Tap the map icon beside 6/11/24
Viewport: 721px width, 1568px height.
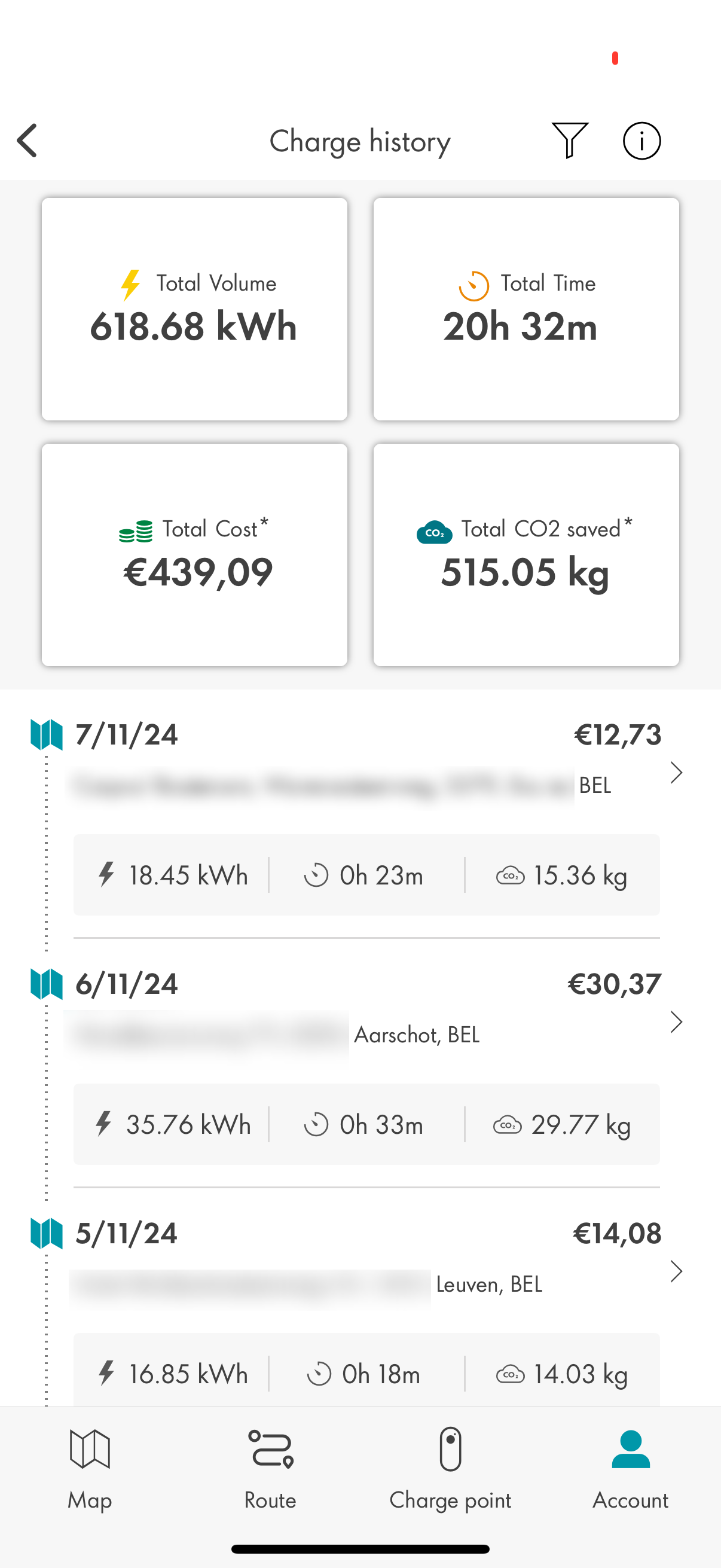[x=46, y=984]
